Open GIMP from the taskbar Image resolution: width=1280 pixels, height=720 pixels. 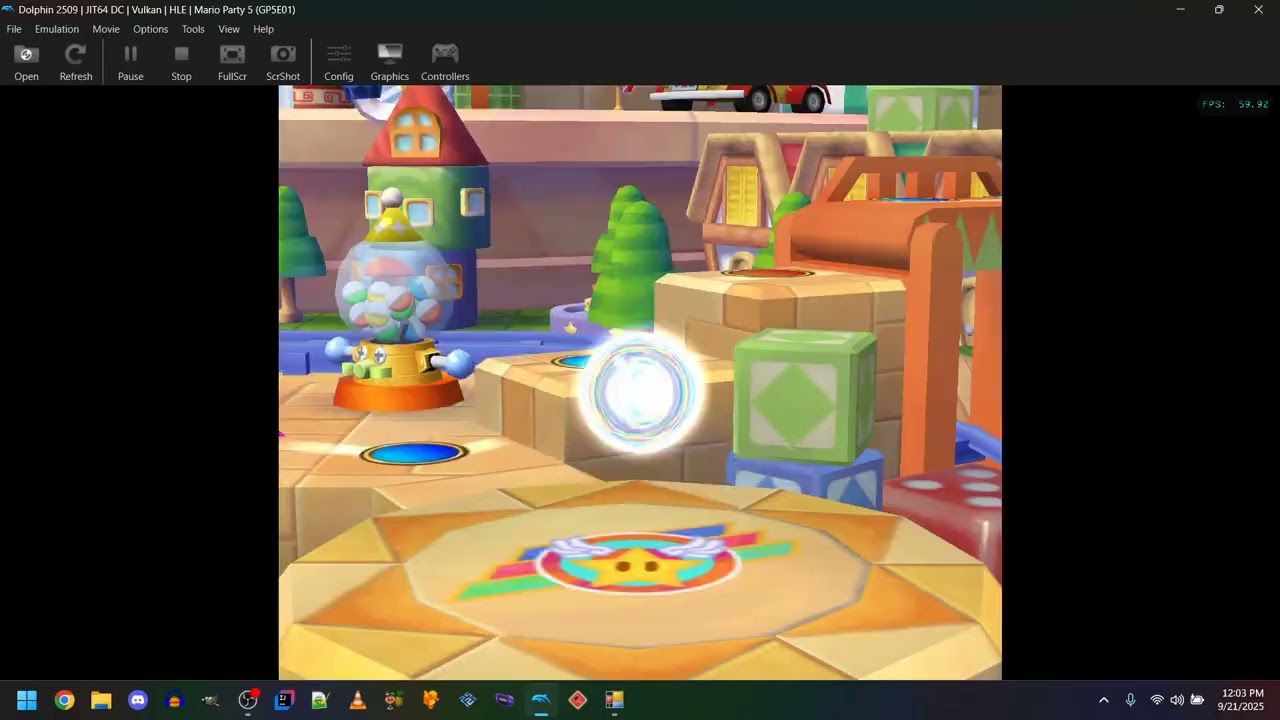[211, 700]
